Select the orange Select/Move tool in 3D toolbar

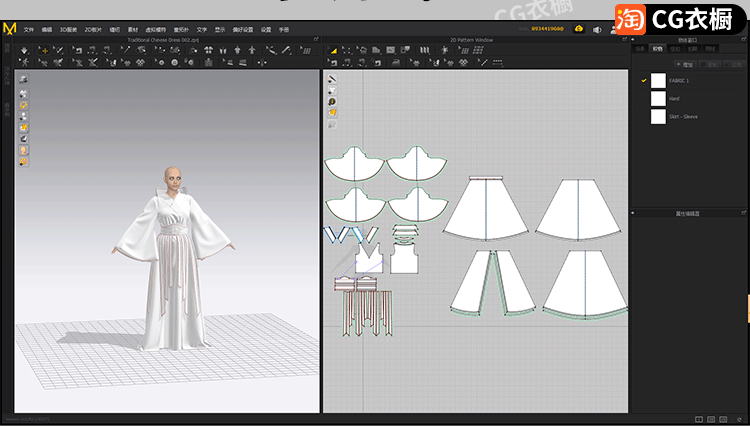point(43,50)
